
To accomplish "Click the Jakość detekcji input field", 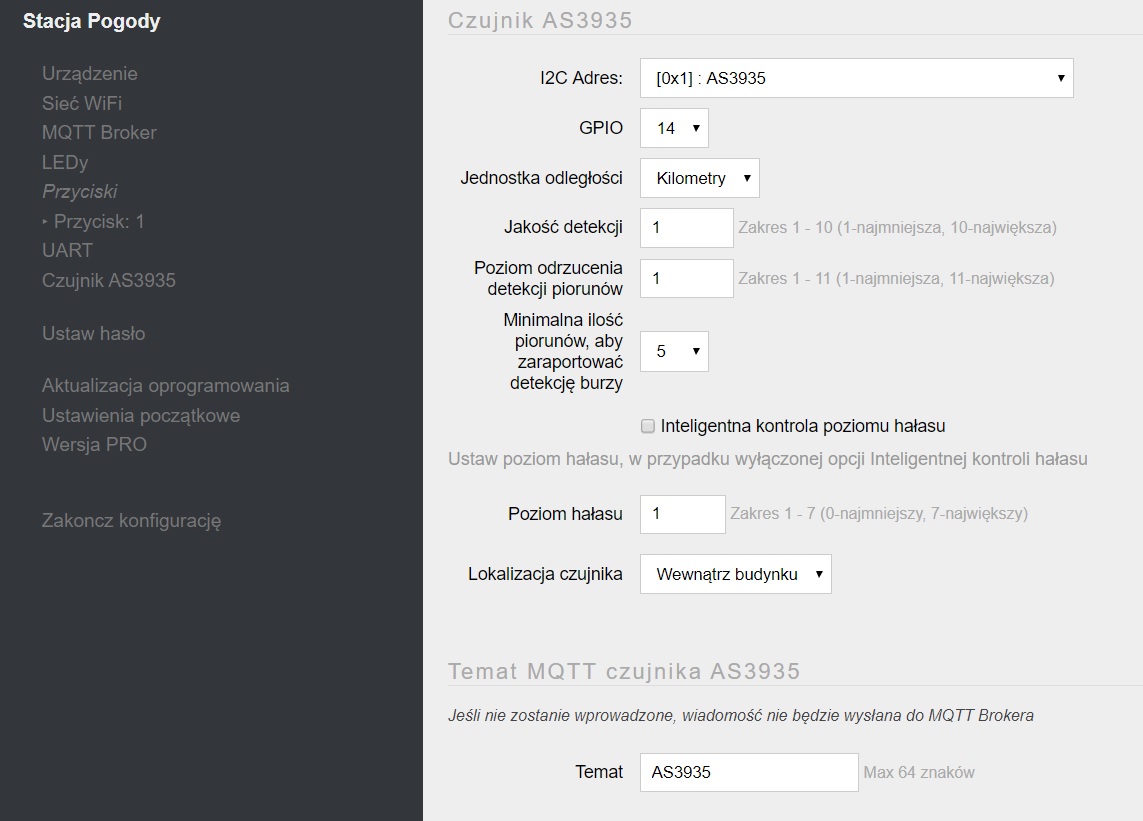I will (687, 228).
